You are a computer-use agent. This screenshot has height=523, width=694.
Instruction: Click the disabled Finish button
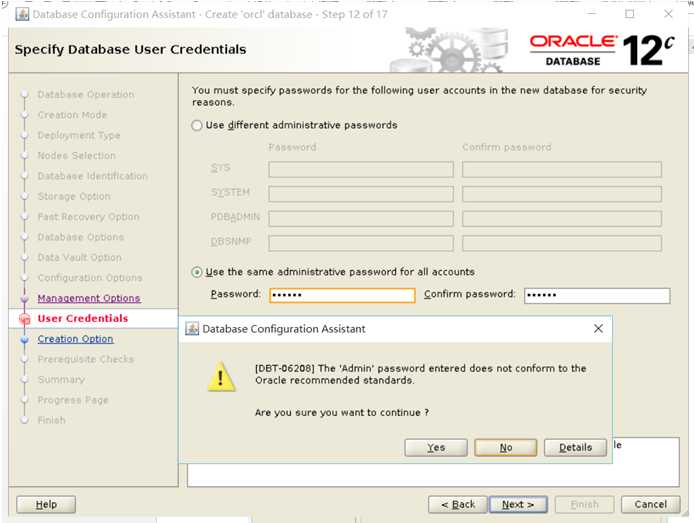tap(584, 504)
